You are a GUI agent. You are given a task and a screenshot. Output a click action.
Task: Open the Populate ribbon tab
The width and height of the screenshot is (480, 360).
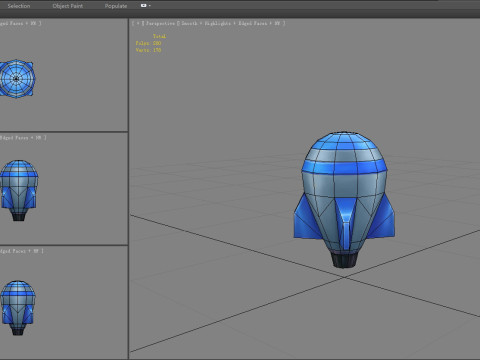(116, 6)
